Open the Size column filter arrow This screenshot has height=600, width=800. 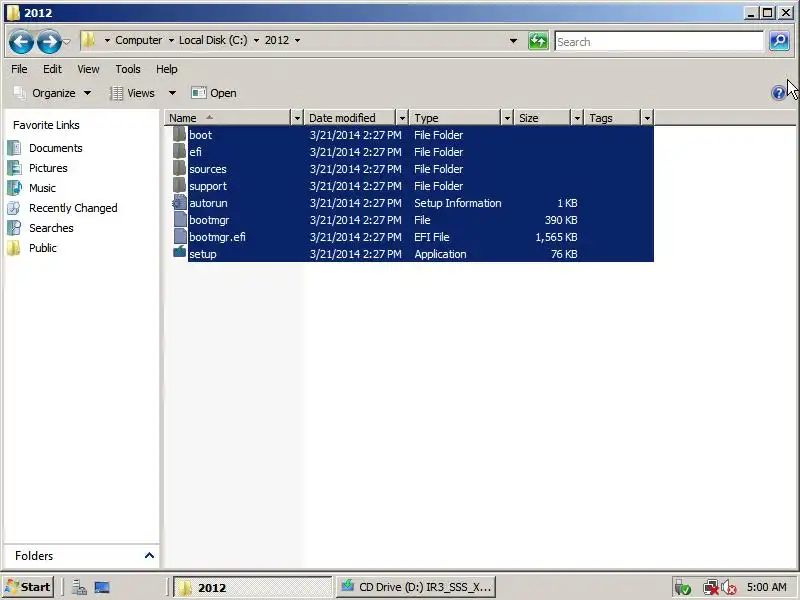pos(577,118)
